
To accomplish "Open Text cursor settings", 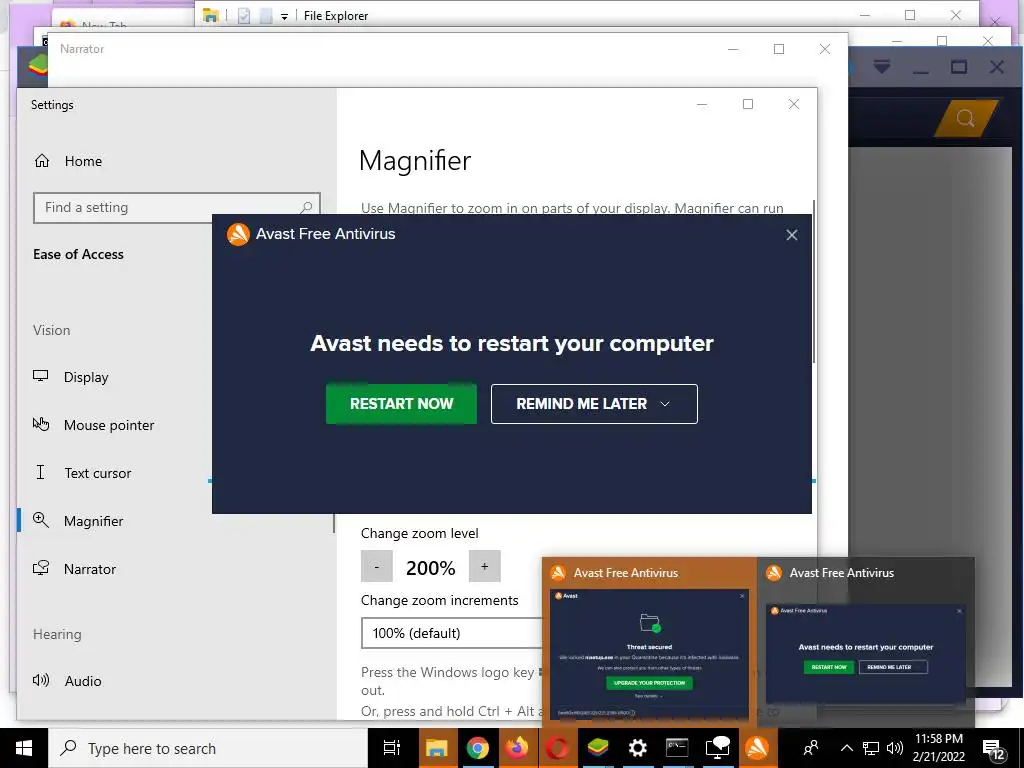I will tap(97, 473).
